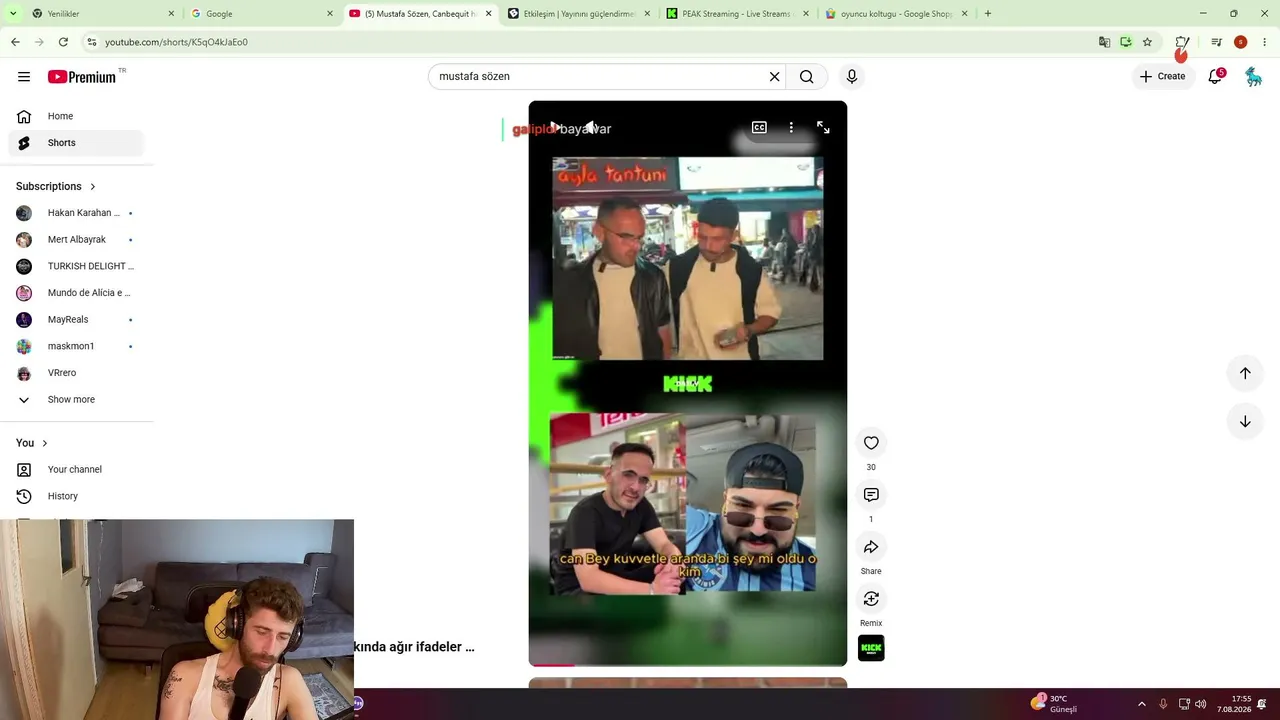This screenshot has width=1280, height=720.
Task: Click the address bar URL
Action: 176,42
